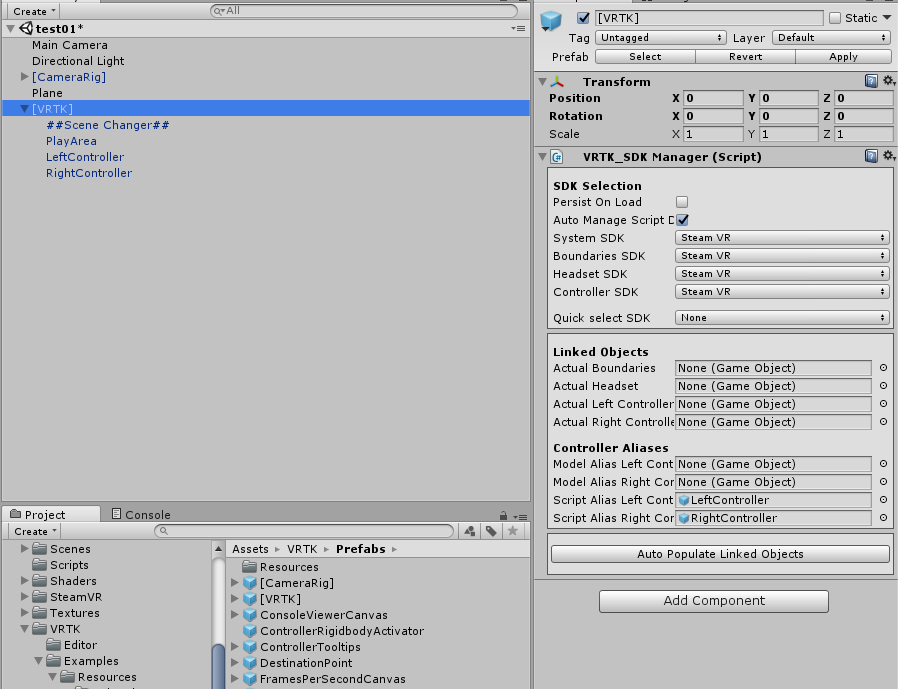Click the Project search field
The width and height of the screenshot is (898, 689).
click(304, 531)
